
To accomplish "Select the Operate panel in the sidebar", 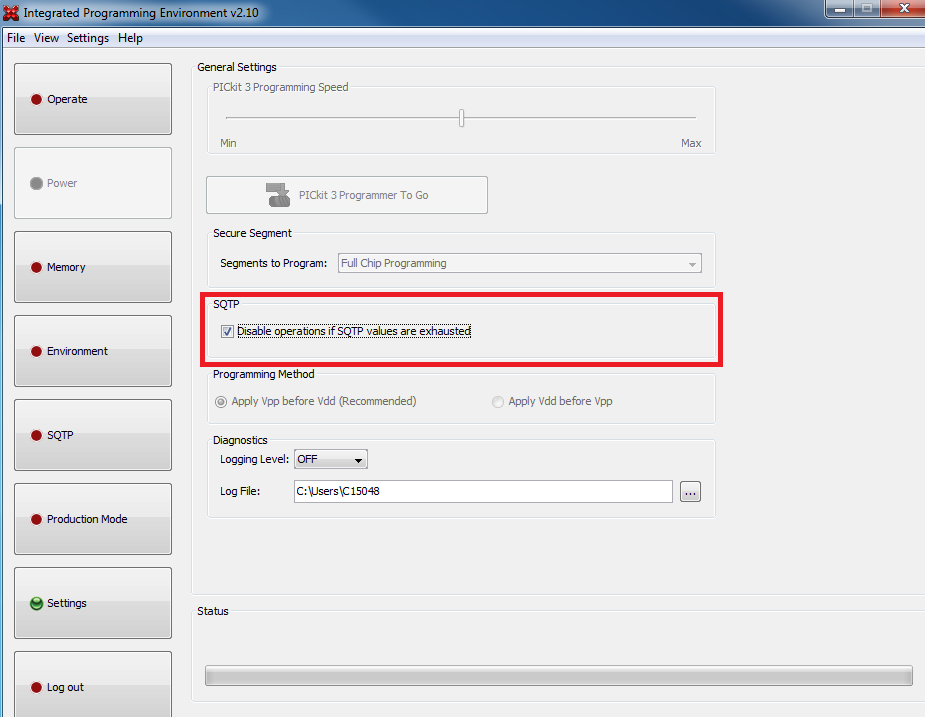I will tap(92, 99).
